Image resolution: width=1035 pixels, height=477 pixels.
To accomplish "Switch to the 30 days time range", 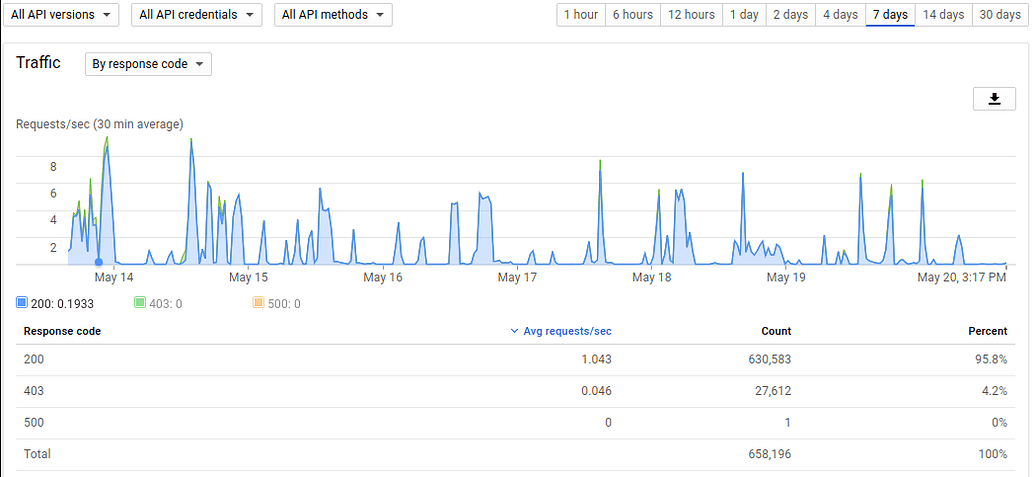I will [1000, 15].
